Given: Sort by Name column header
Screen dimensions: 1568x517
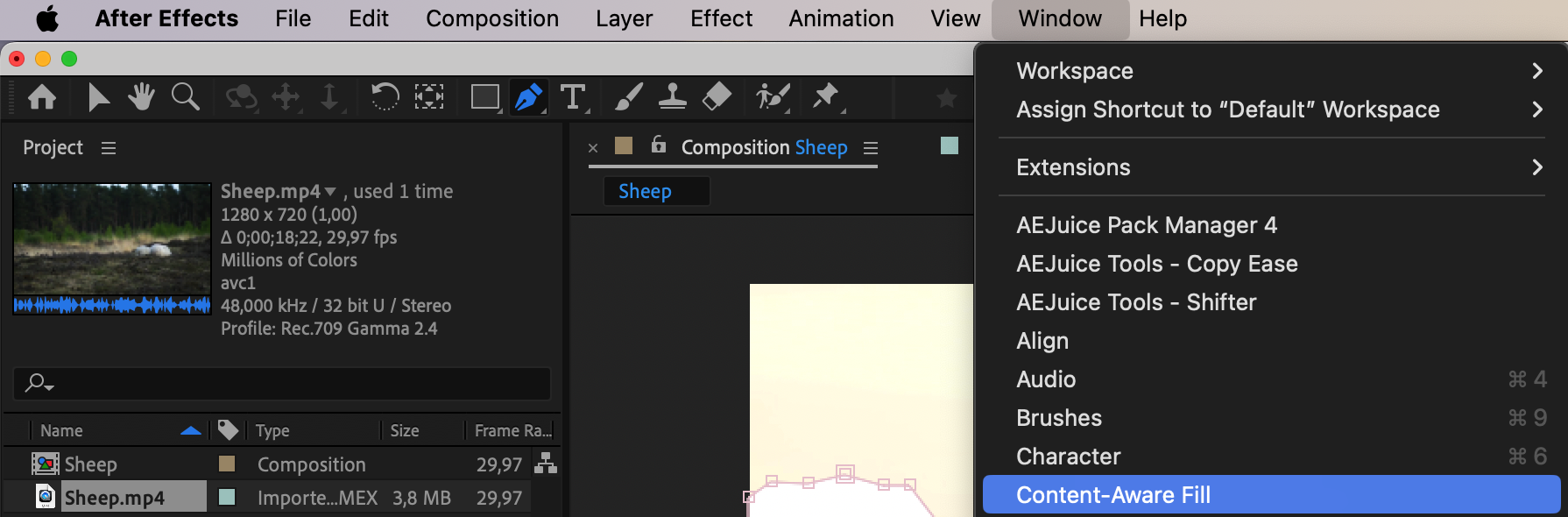Looking at the screenshot, I should (61, 430).
